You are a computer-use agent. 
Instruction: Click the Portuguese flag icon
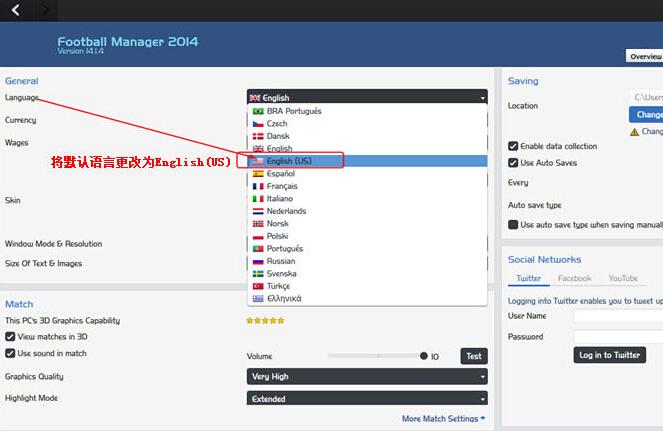[258, 249]
